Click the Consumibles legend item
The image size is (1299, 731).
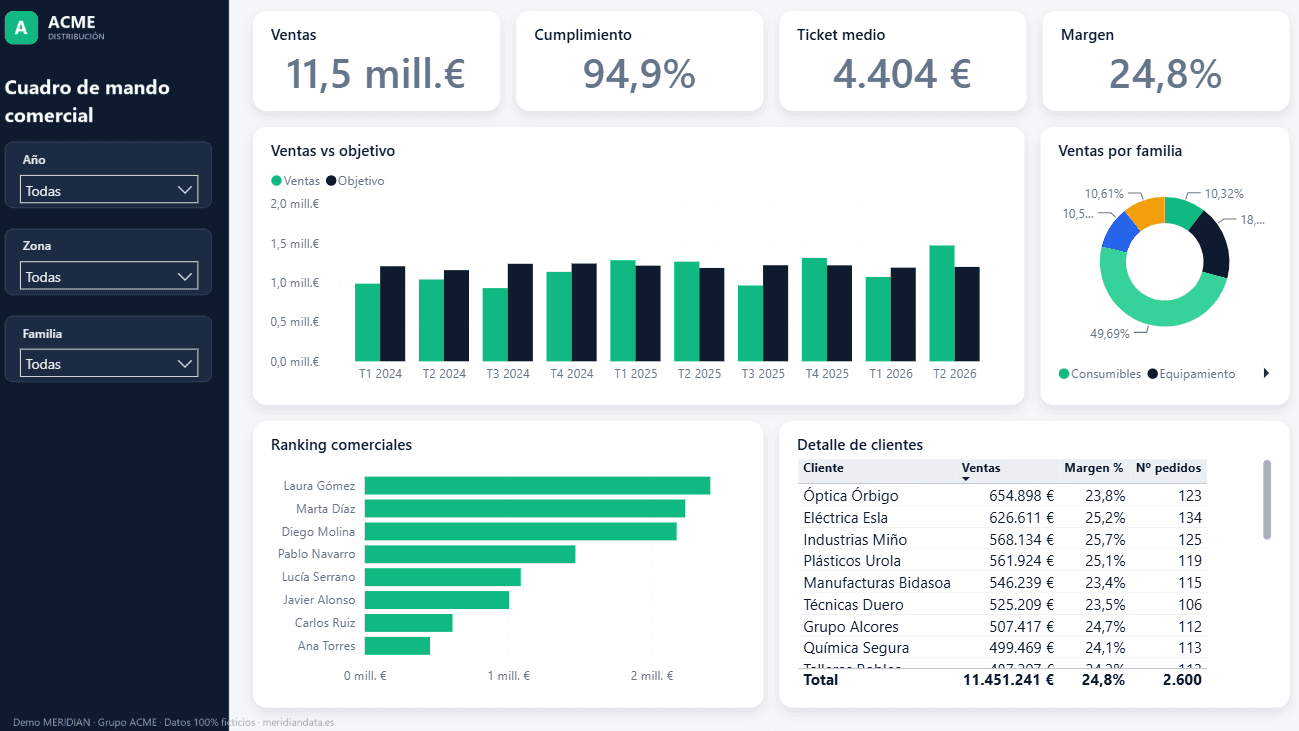[1100, 374]
